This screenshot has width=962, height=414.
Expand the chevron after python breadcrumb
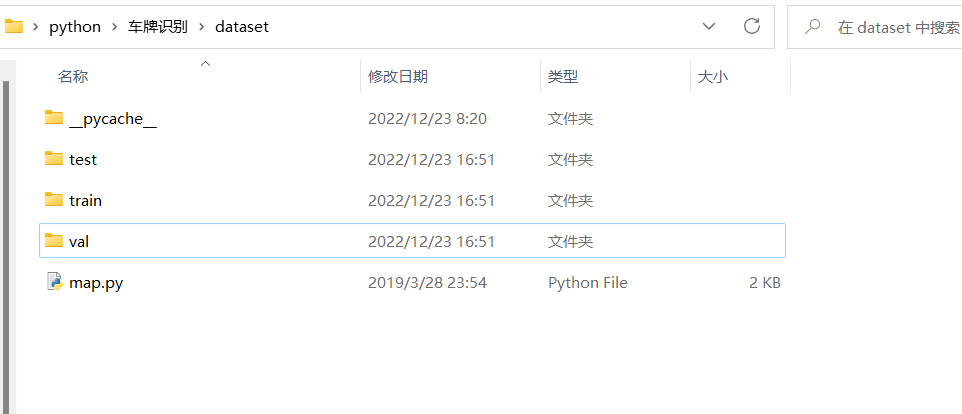coord(114,27)
